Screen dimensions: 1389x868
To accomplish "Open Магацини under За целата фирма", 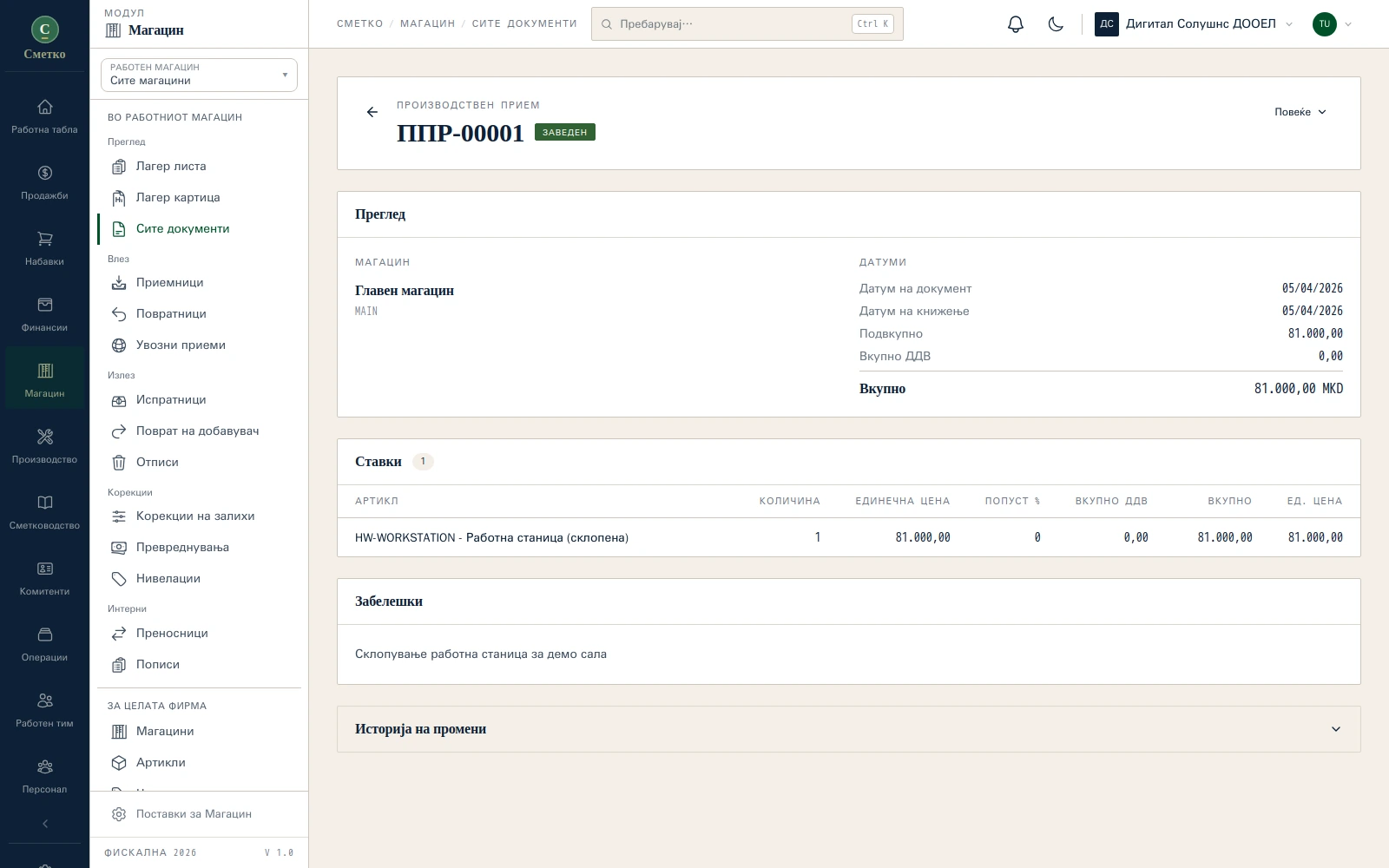I will point(199,732).
